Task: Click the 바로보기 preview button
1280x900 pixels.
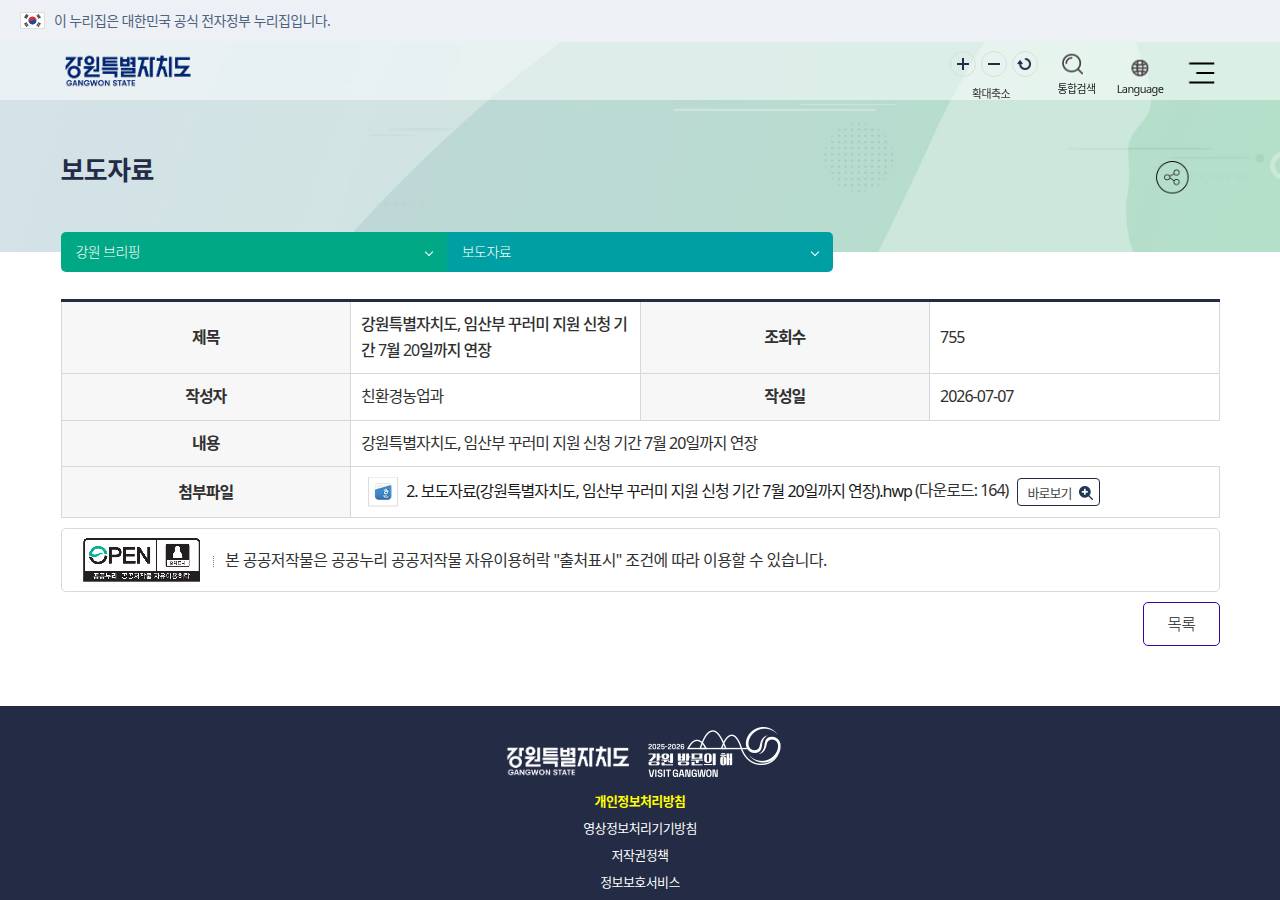Action: [x=1058, y=492]
